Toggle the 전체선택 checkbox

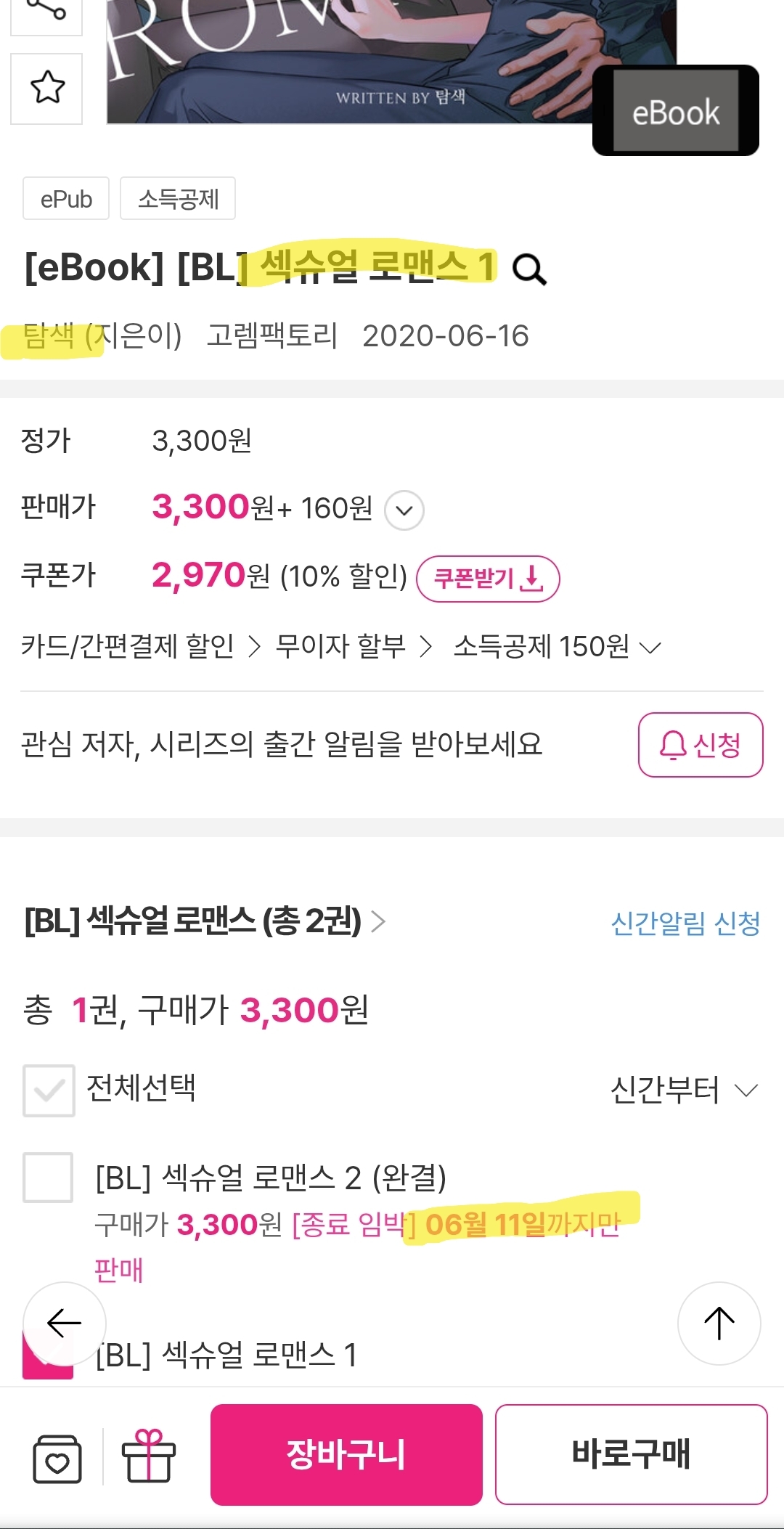coord(49,1090)
